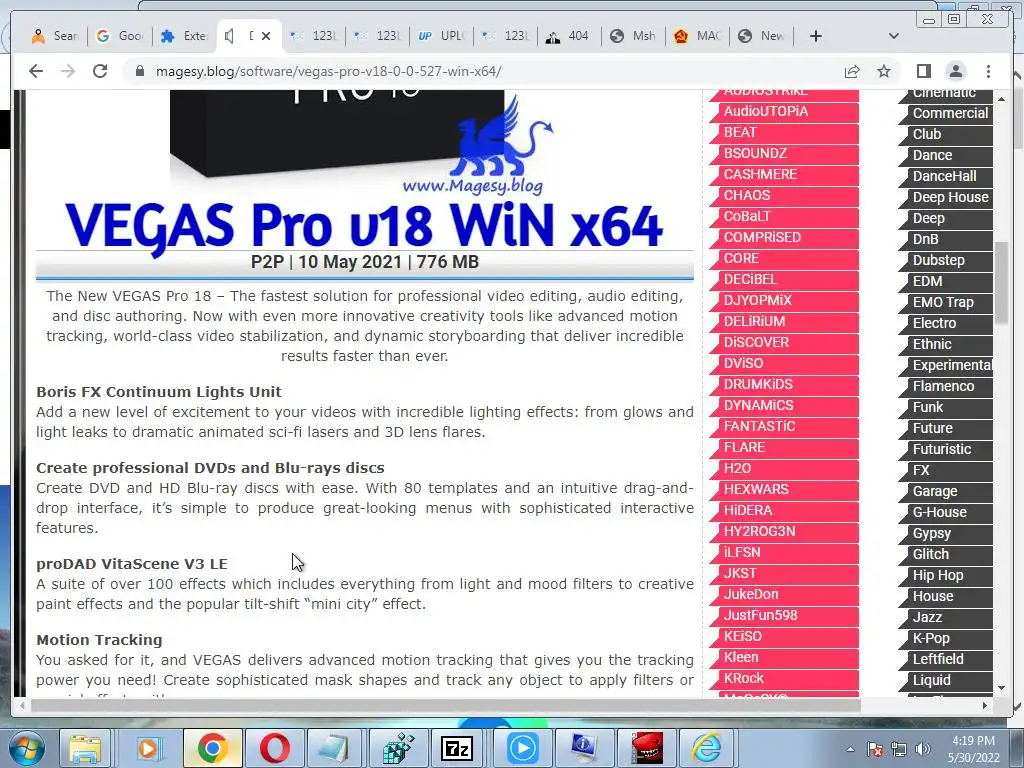Viewport: 1024px width, 768px height.
Task: Click the page's horizontal scrollbar thumb
Action: [445, 705]
